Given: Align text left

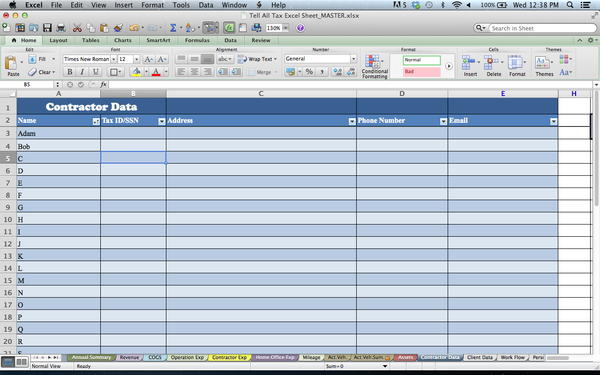Looking at the screenshot, I should tap(181, 72).
